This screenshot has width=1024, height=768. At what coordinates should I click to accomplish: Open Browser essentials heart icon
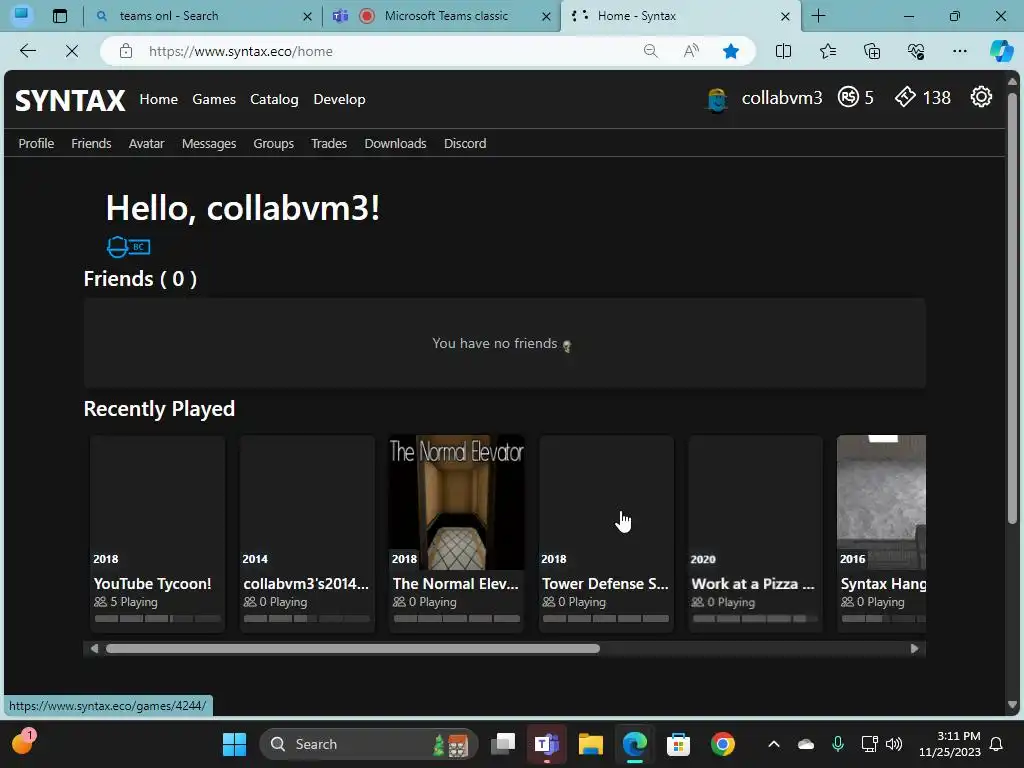pyautogui.click(x=916, y=51)
